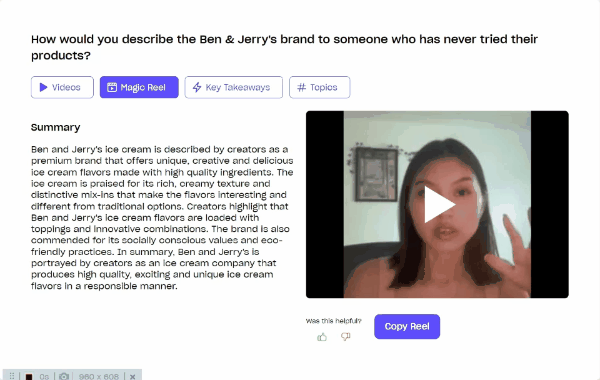Click the summary paragraph text

(162, 217)
